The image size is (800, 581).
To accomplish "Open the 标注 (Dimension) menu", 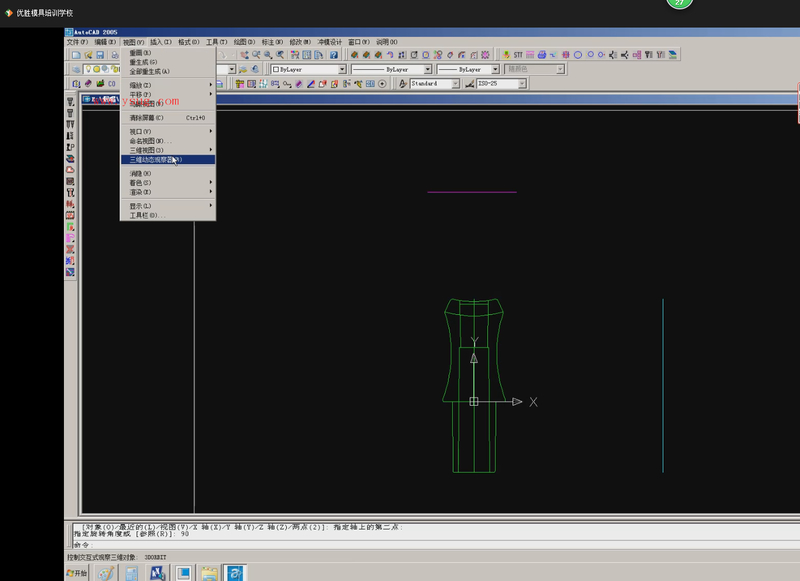I will click(x=272, y=42).
